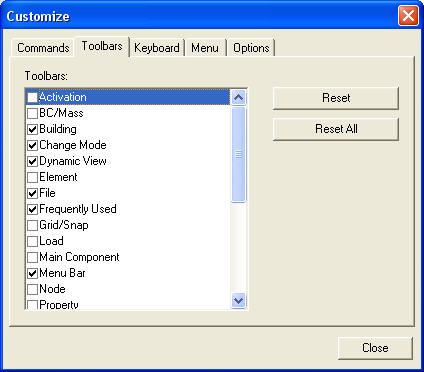
Task: Click the Reset button
Action: click(336, 98)
